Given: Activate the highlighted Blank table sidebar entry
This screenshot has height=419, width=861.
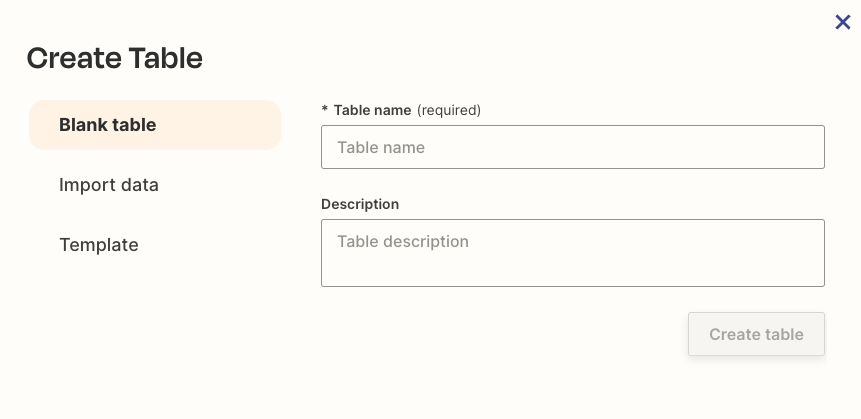Looking at the screenshot, I should (155, 125).
